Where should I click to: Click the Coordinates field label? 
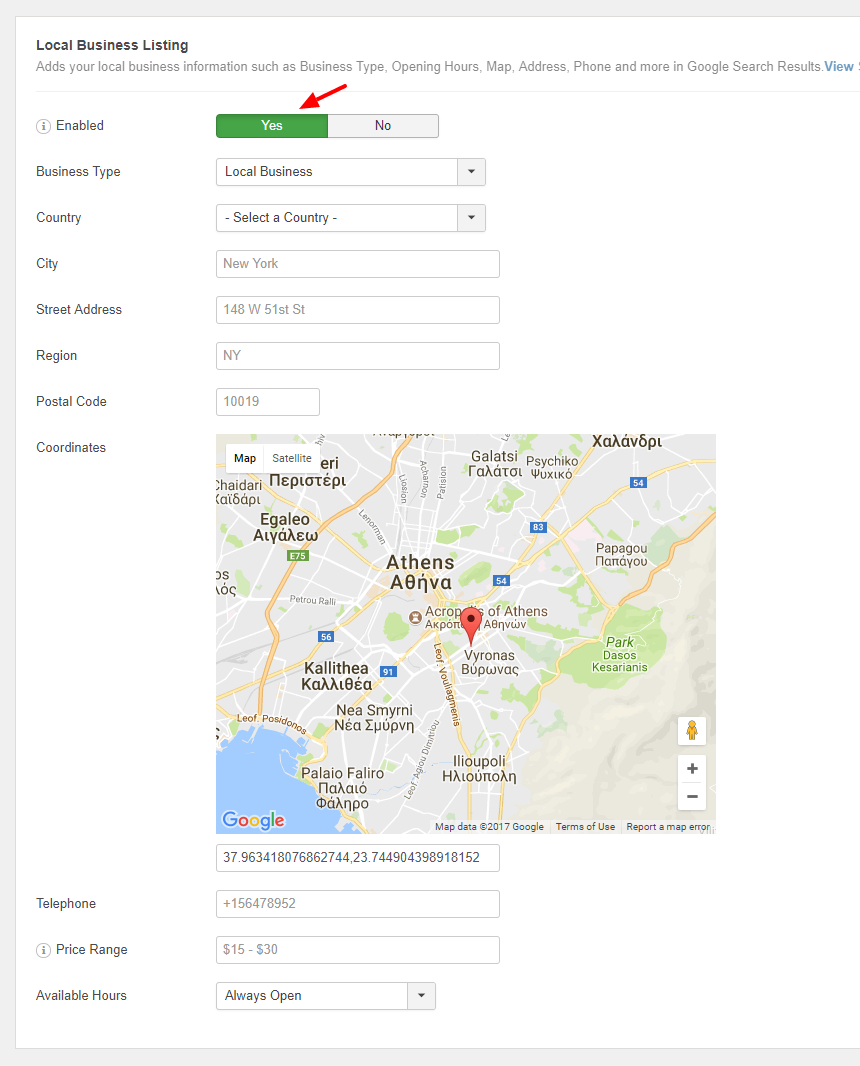click(71, 448)
